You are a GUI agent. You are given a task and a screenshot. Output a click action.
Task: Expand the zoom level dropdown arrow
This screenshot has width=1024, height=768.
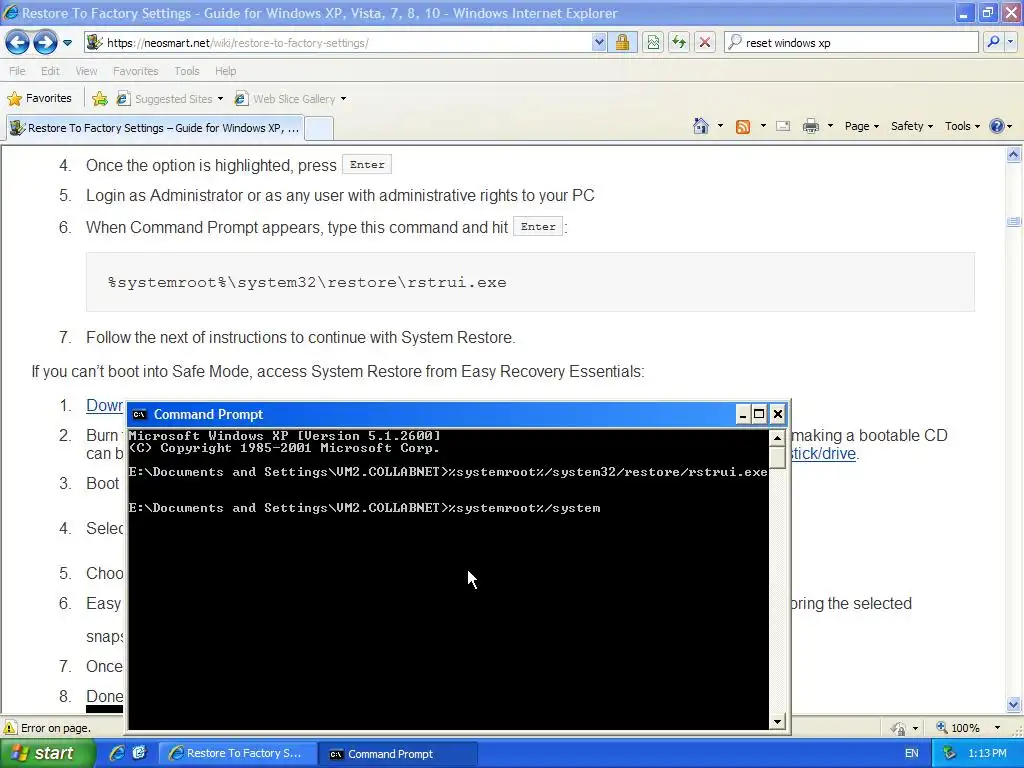coord(997,728)
